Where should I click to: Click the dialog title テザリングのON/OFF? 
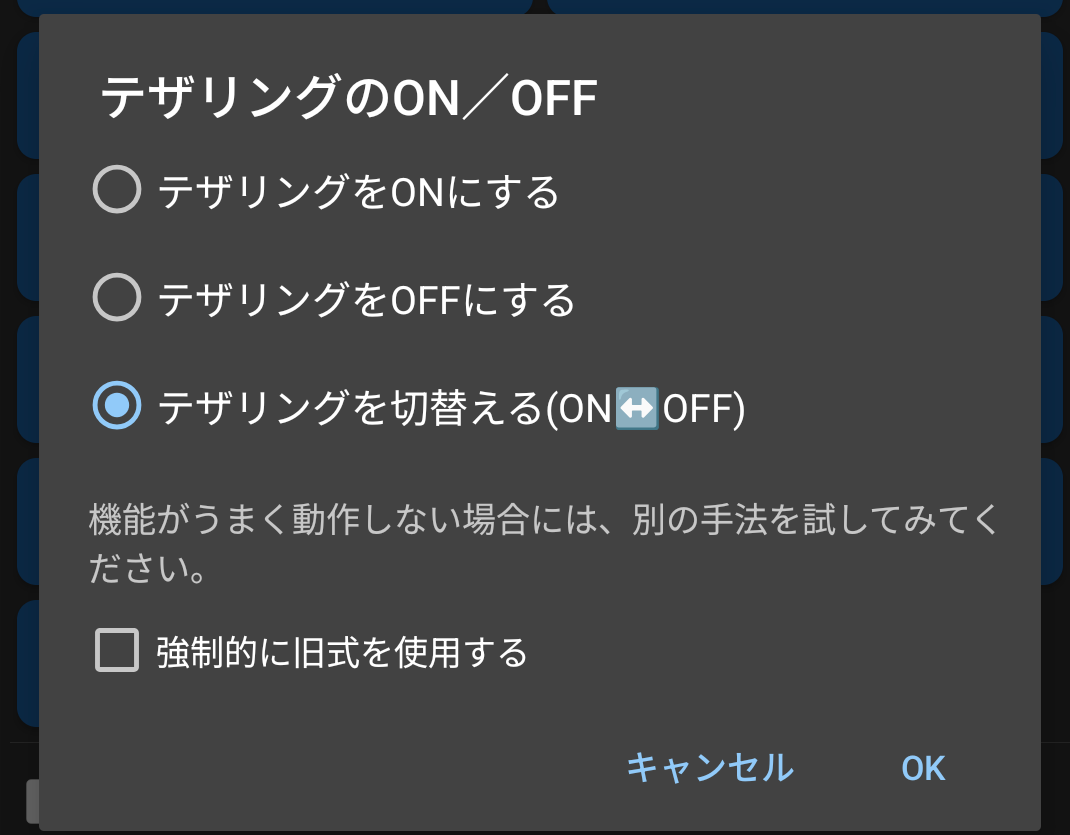(x=349, y=97)
